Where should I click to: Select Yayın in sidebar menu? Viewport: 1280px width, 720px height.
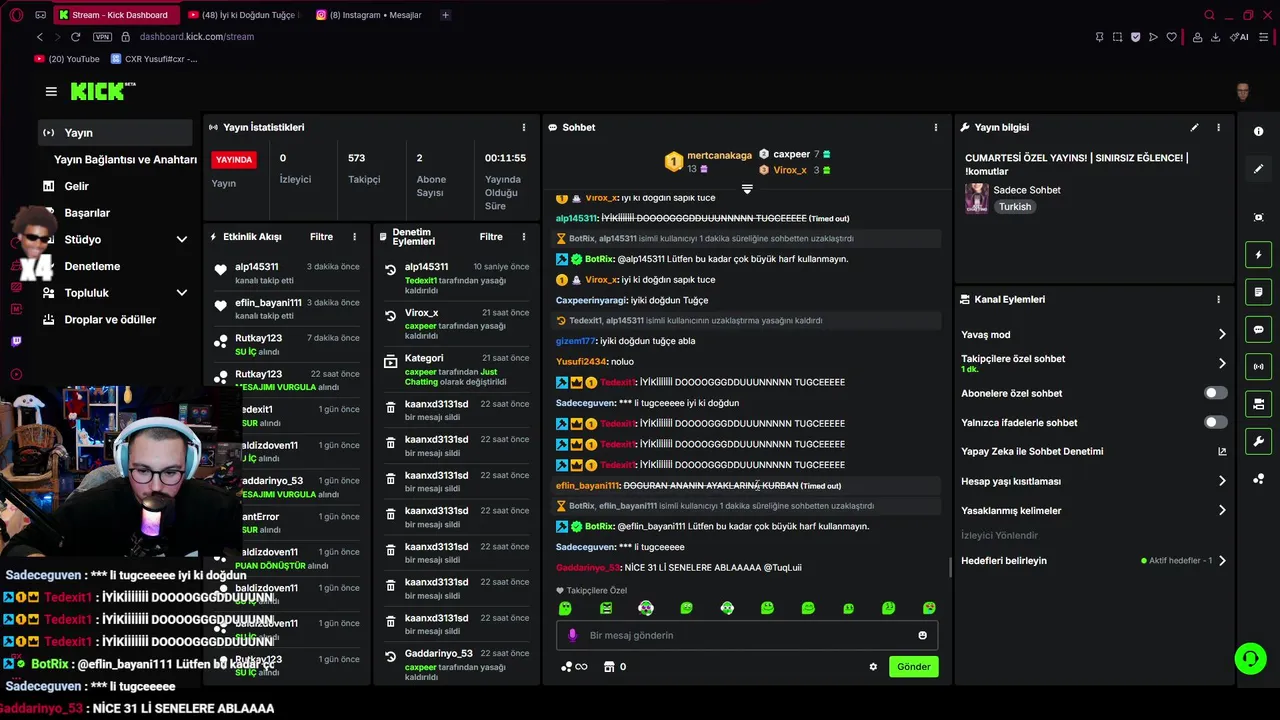point(115,133)
